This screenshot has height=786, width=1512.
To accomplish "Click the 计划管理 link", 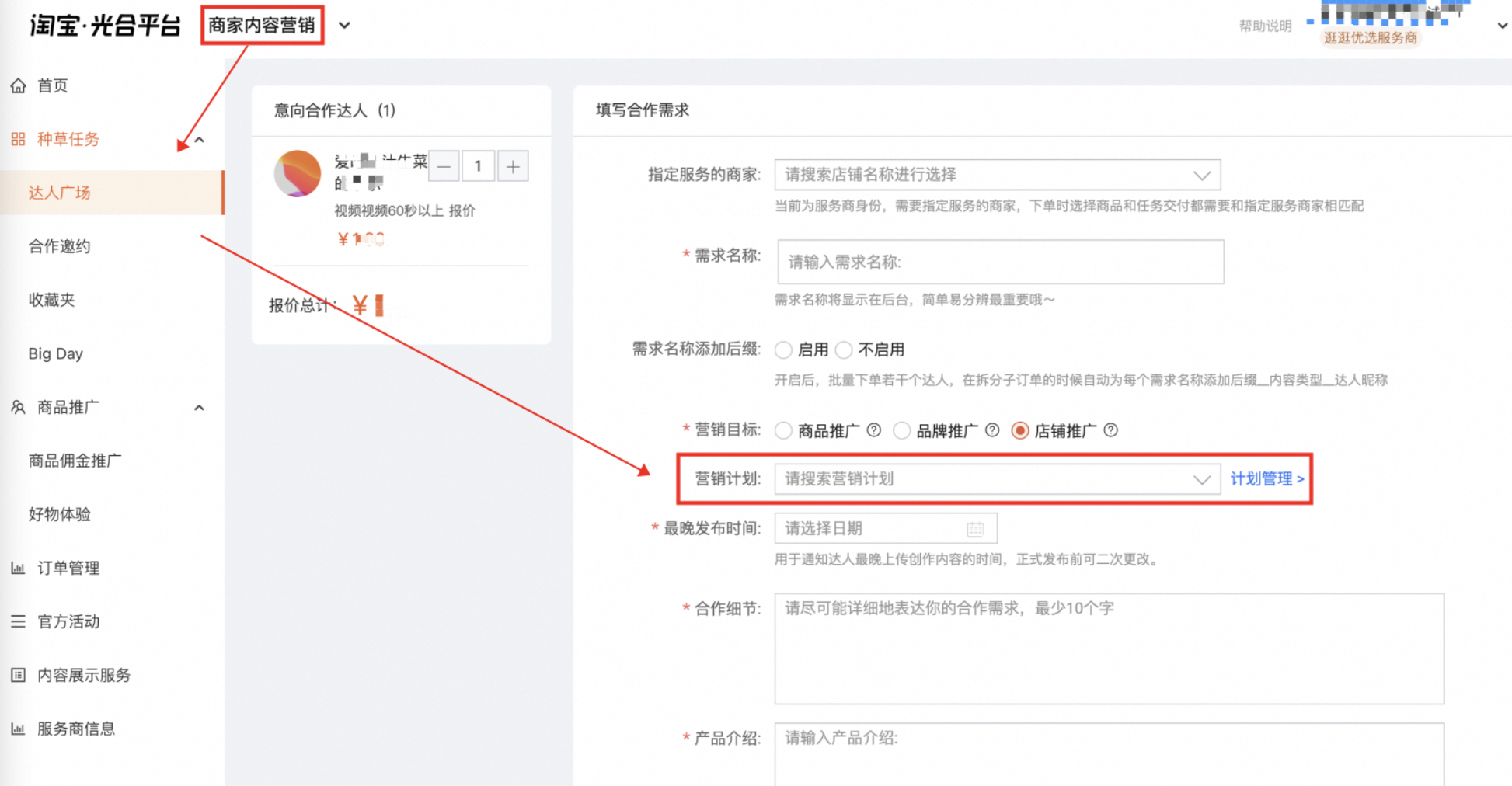I will pyautogui.click(x=1266, y=479).
